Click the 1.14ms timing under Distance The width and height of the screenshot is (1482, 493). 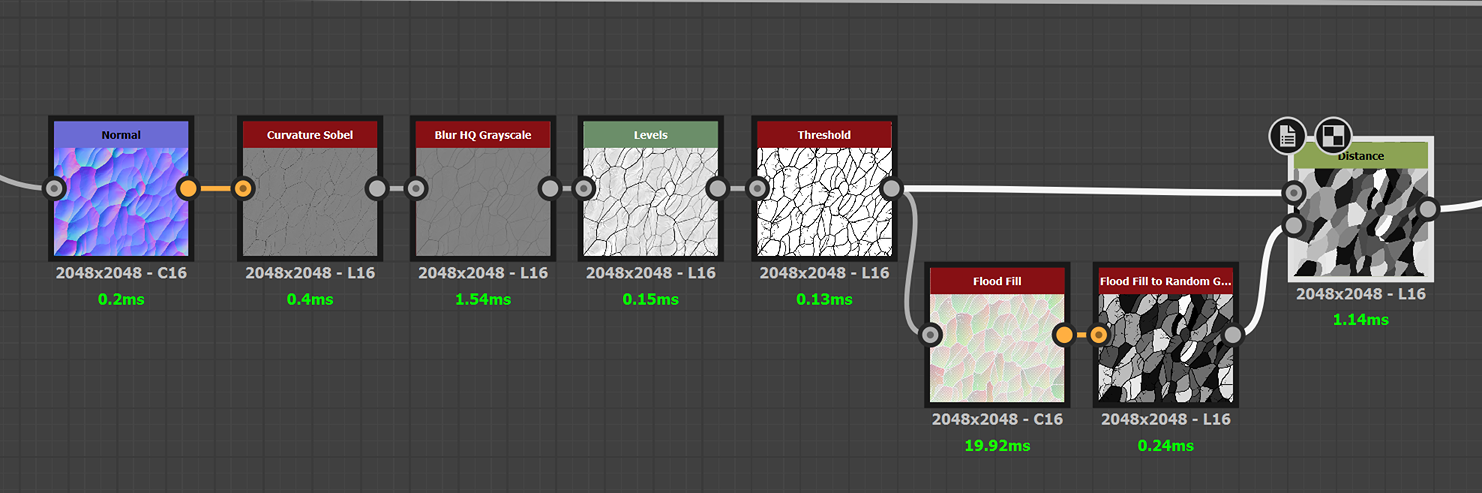(x=1361, y=320)
